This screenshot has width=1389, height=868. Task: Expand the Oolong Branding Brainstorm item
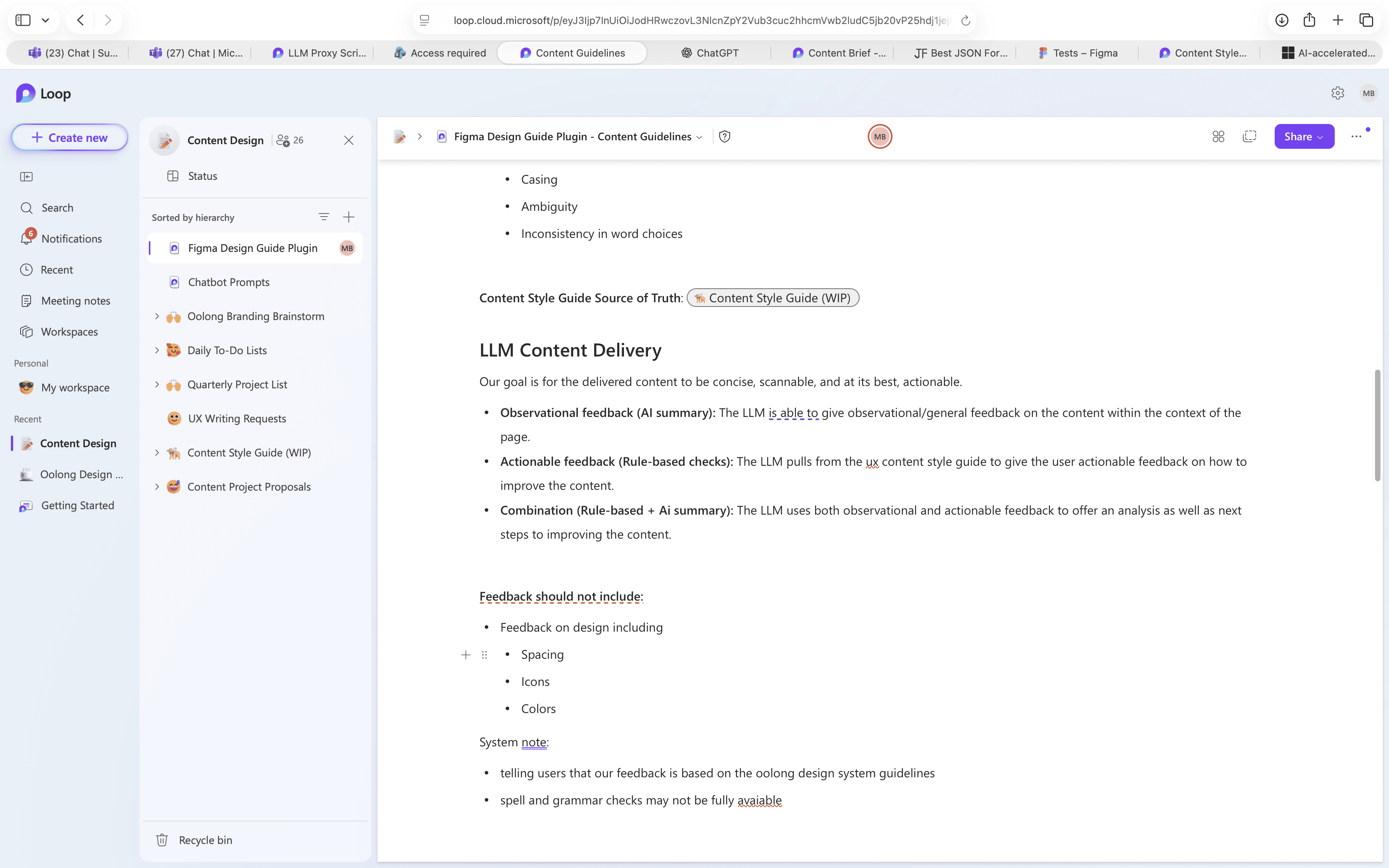(157, 316)
